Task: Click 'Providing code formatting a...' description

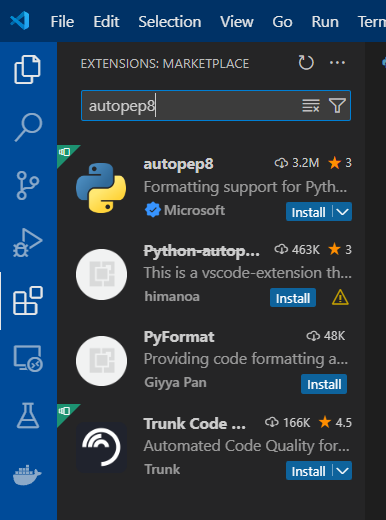Action: [x=246, y=359]
